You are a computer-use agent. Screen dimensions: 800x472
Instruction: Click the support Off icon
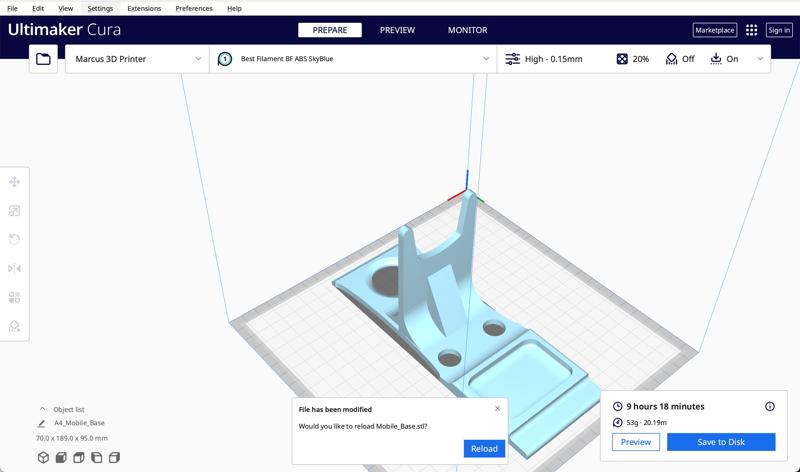click(671, 59)
